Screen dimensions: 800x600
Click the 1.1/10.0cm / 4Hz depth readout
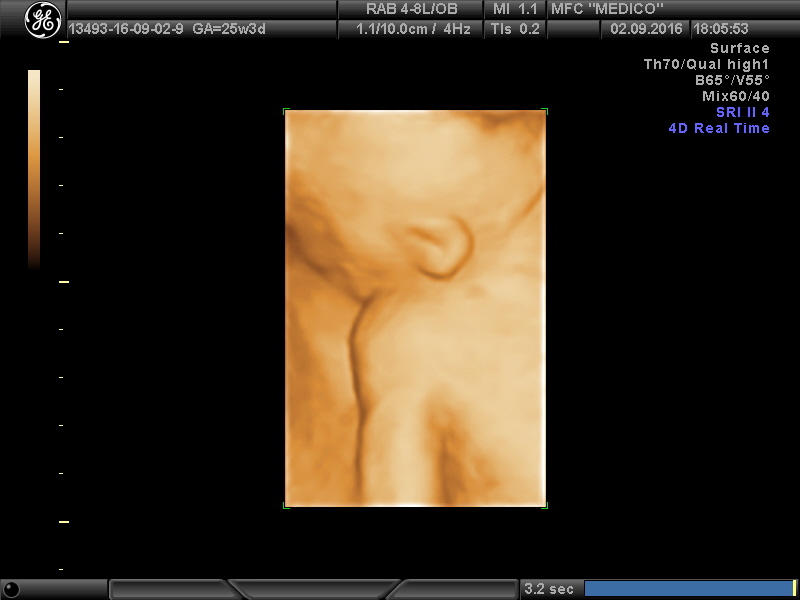[x=413, y=29]
